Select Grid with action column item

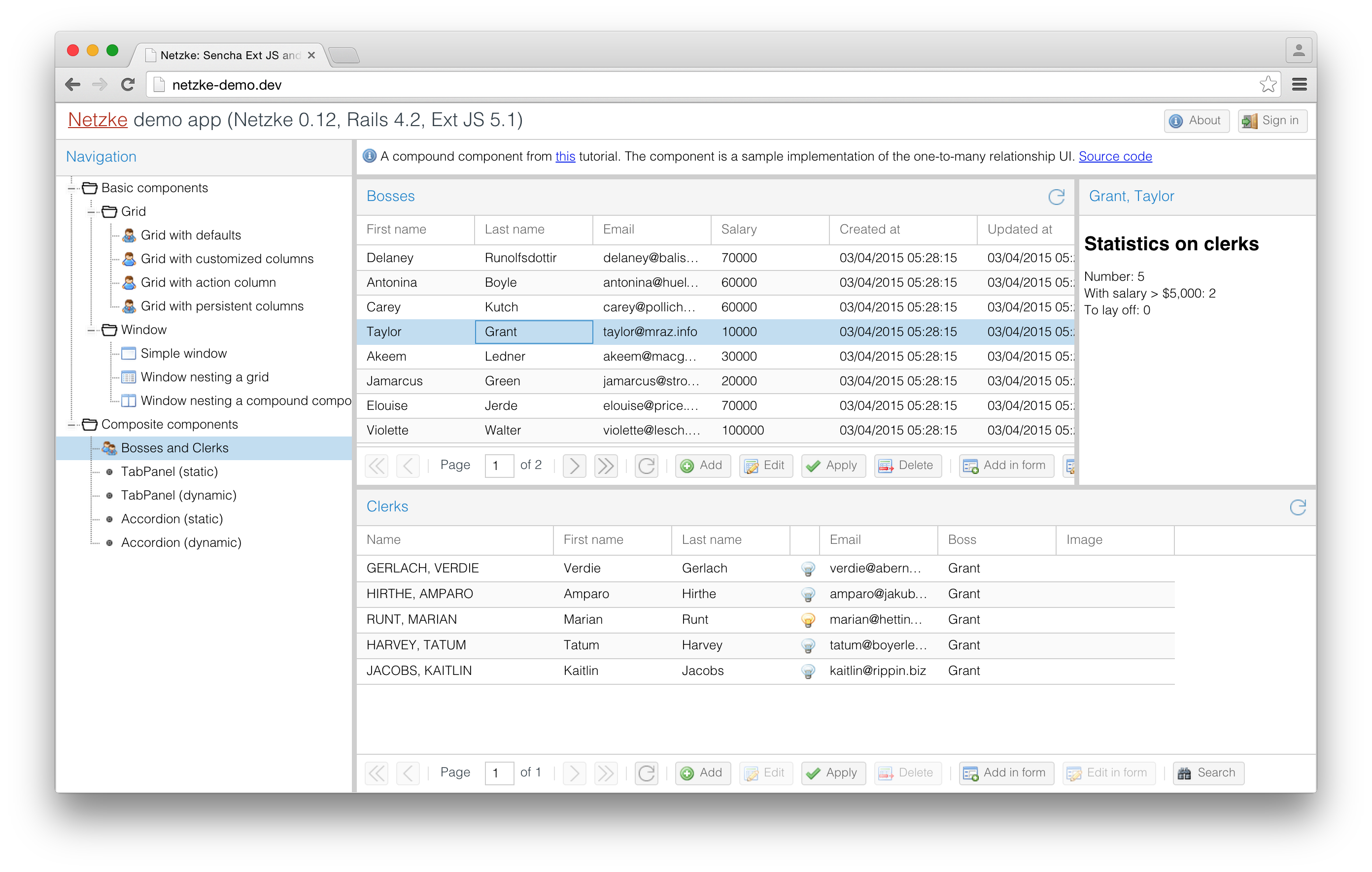[x=208, y=282]
